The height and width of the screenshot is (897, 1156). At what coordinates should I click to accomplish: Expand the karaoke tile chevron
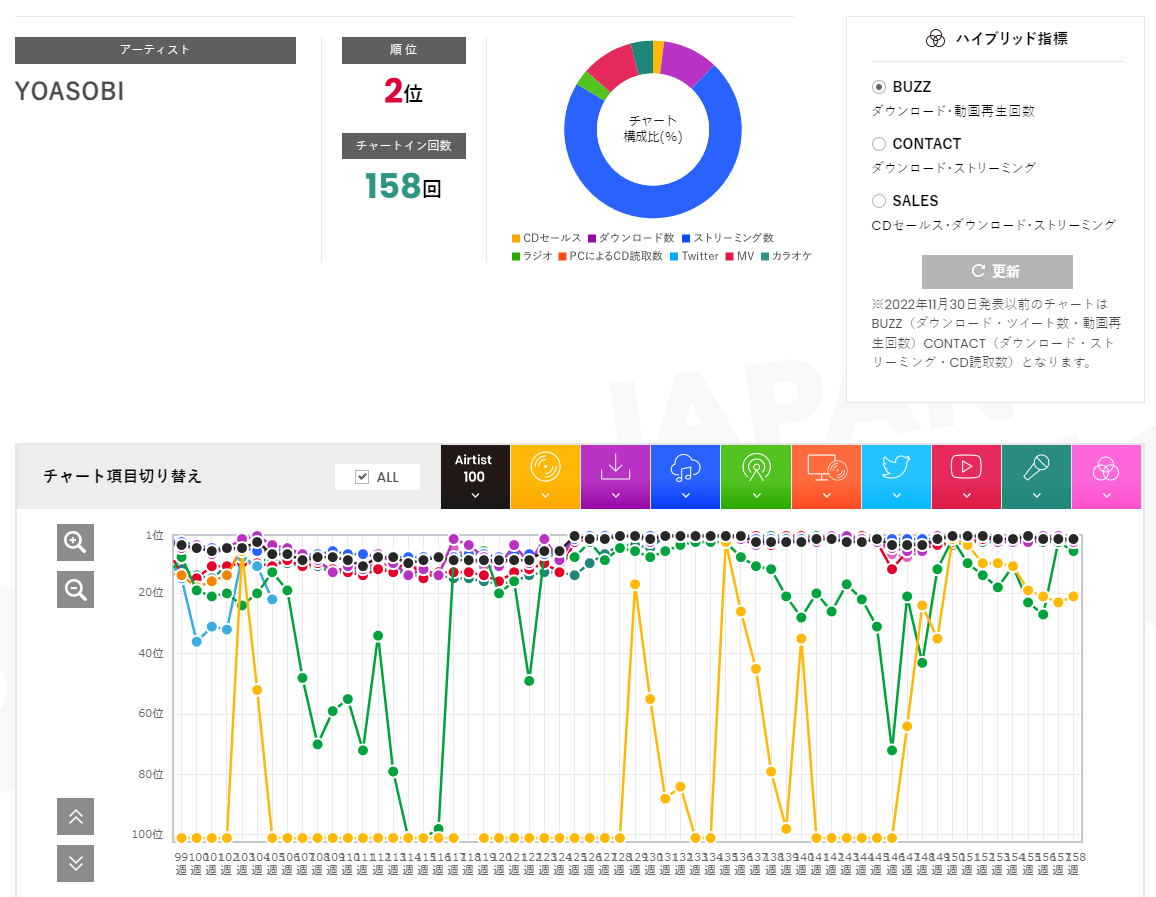1036,495
